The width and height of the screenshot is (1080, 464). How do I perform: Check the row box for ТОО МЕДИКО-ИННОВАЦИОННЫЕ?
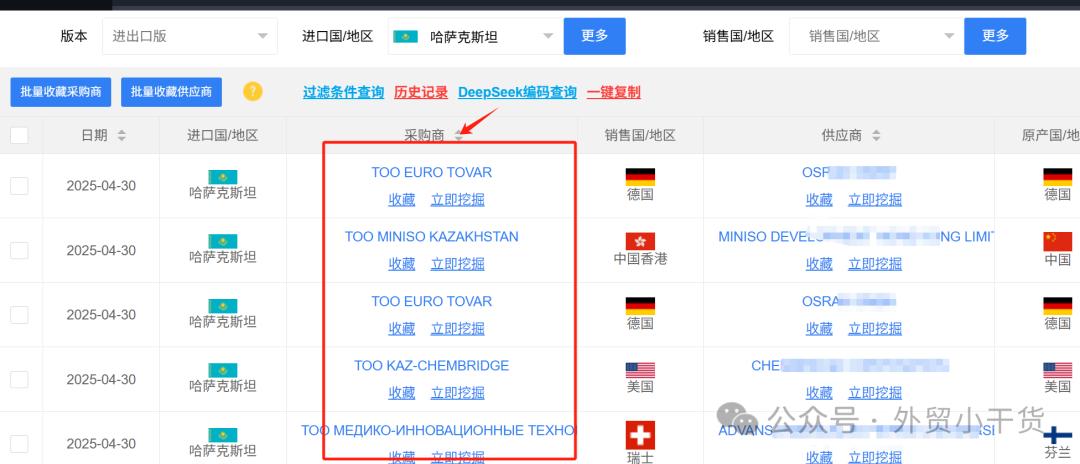19,444
